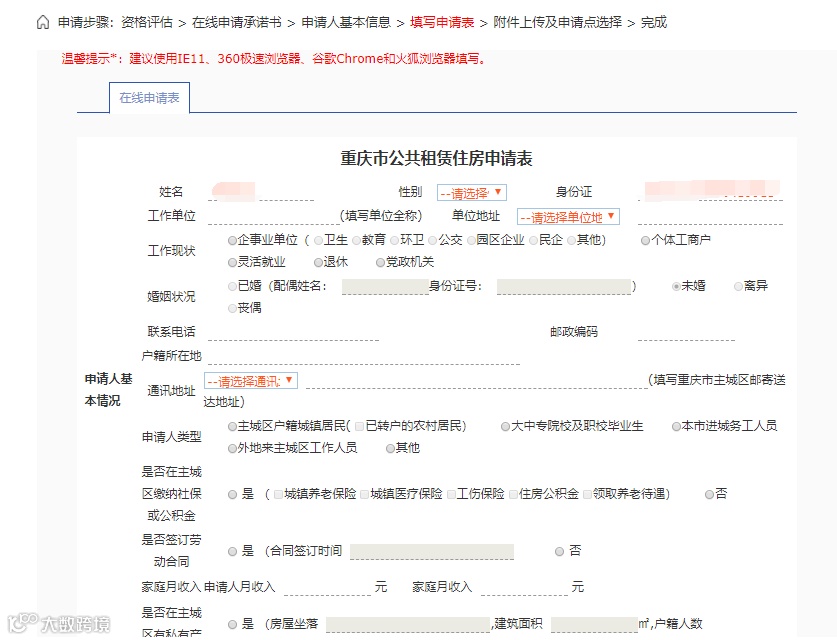Screen dimensions: 837x640
Task: Check 城镇医疗保险 checkbox
Action: point(364,495)
